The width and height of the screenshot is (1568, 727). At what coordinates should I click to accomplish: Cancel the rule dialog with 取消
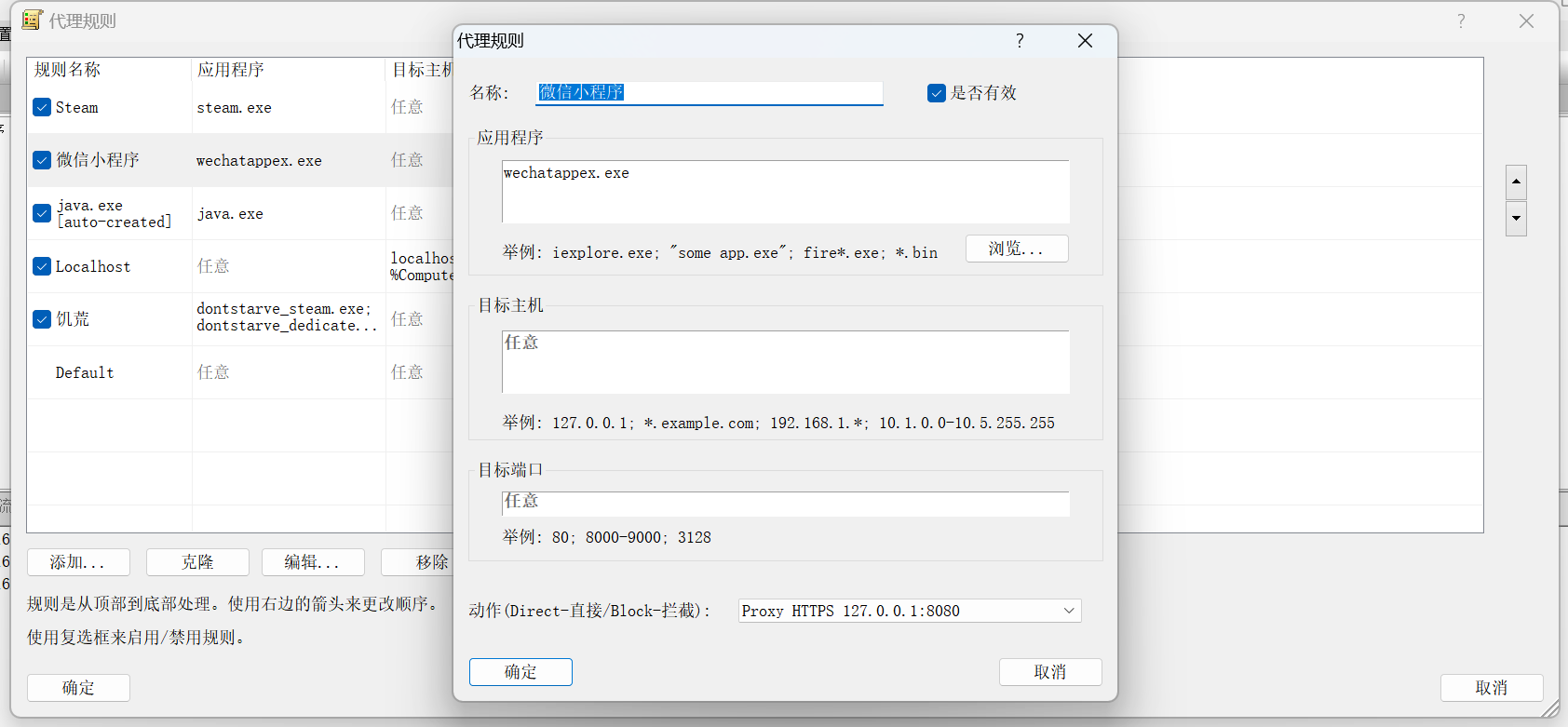tap(1050, 672)
